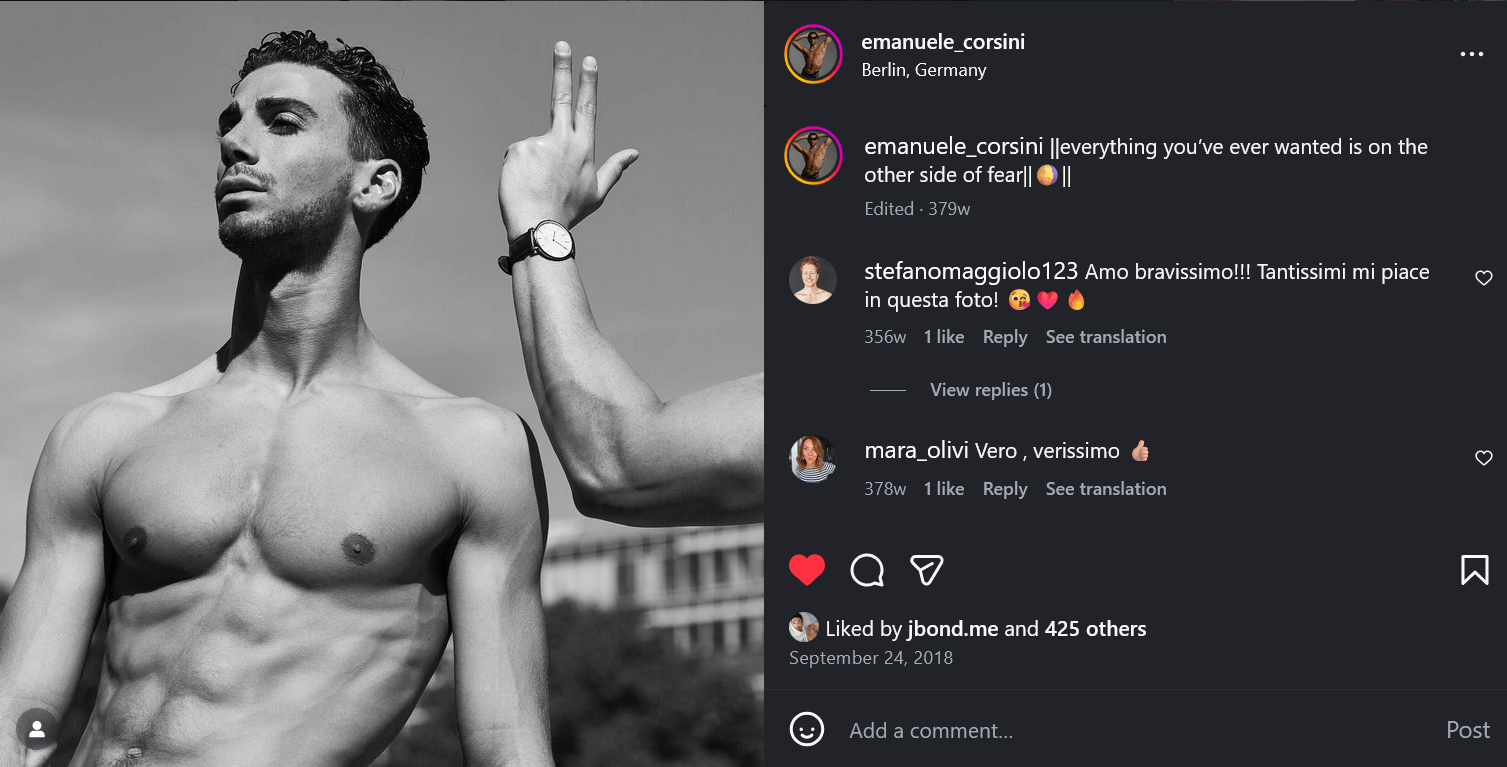See translation of mara_olivi's comment
Screen dimensions: 1507x767
pos(1105,489)
